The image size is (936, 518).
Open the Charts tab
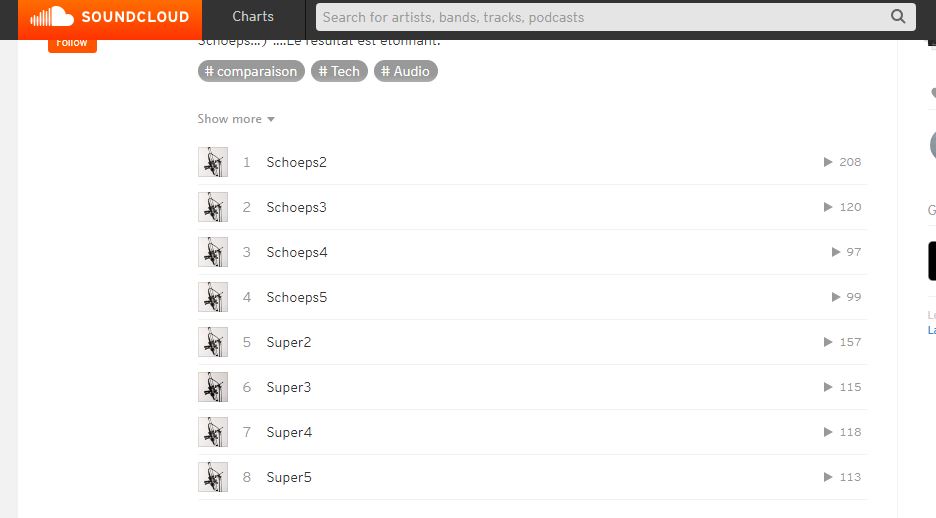pos(253,17)
